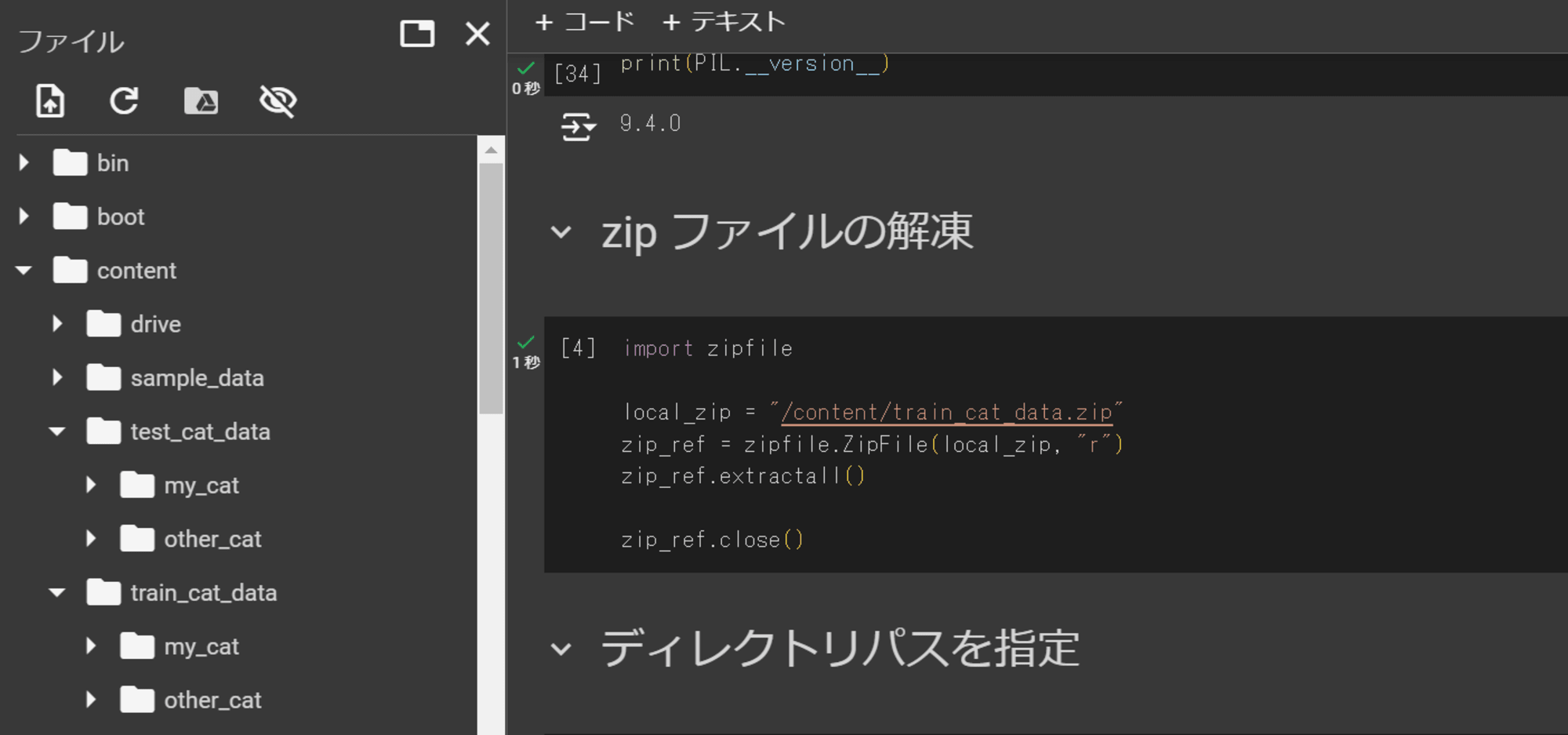The height and width of the screenshot is (735, 1568).
Task: Collapse the train_cat_data folder arrow
Action: tap(57, 592)
